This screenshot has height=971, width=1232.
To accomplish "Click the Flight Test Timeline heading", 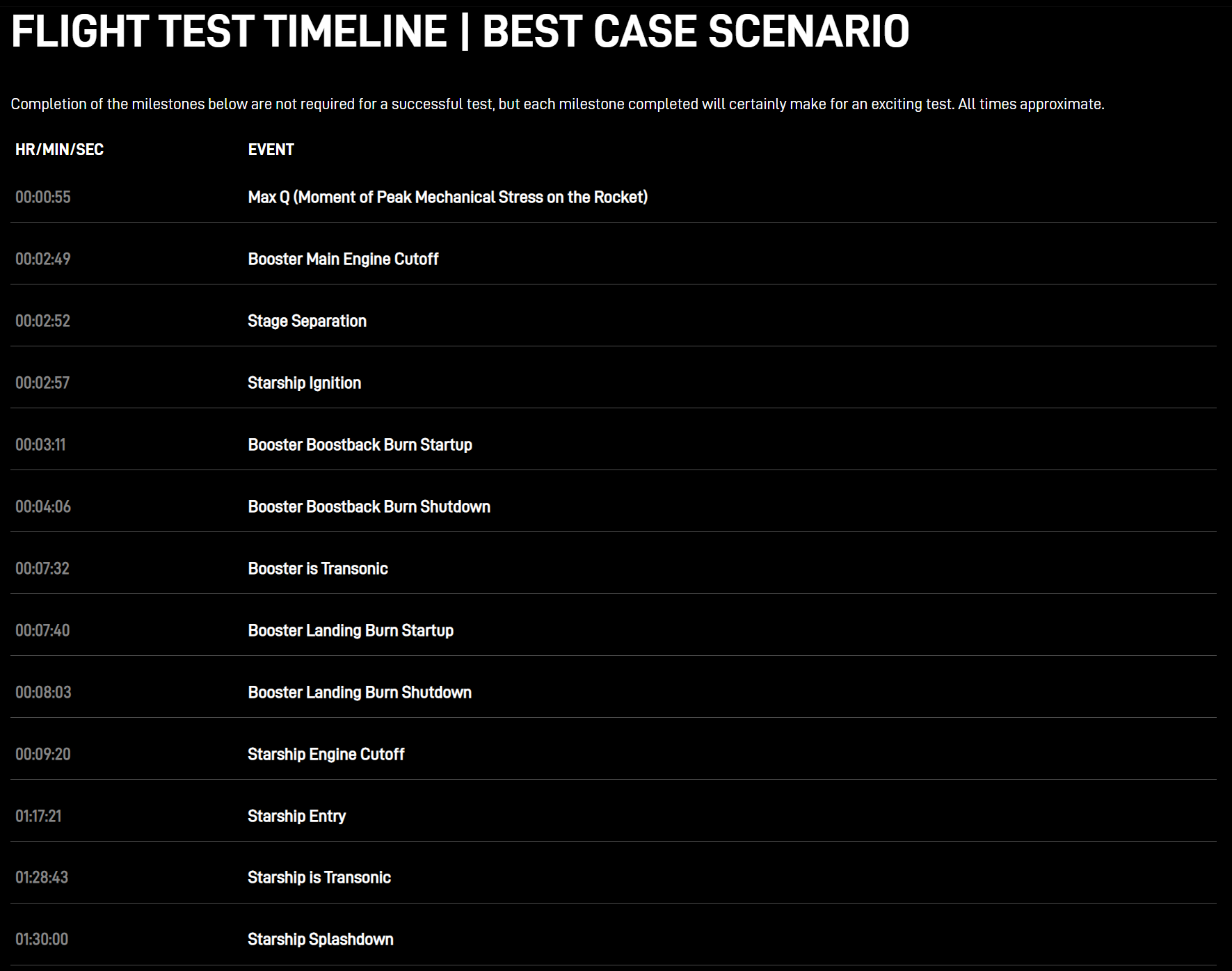I will [x=460, y=31].
